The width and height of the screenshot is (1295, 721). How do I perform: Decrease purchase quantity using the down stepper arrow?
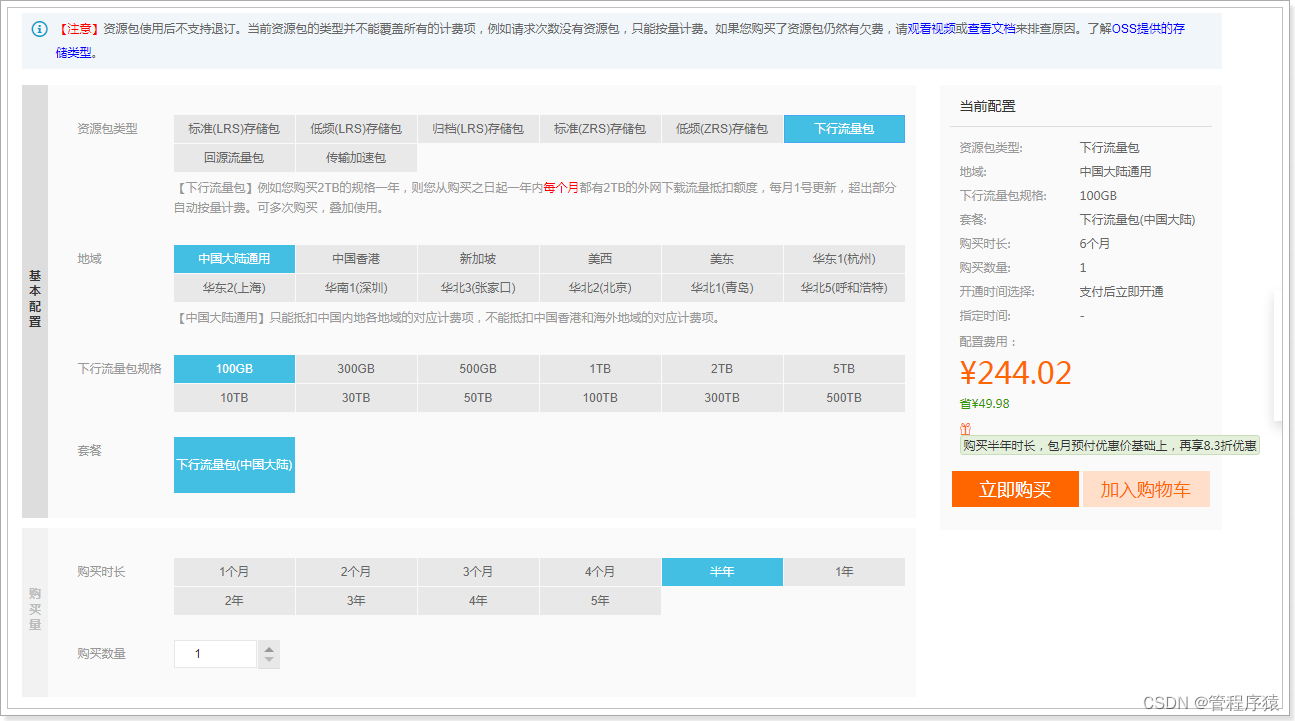[x=268, y=659]
